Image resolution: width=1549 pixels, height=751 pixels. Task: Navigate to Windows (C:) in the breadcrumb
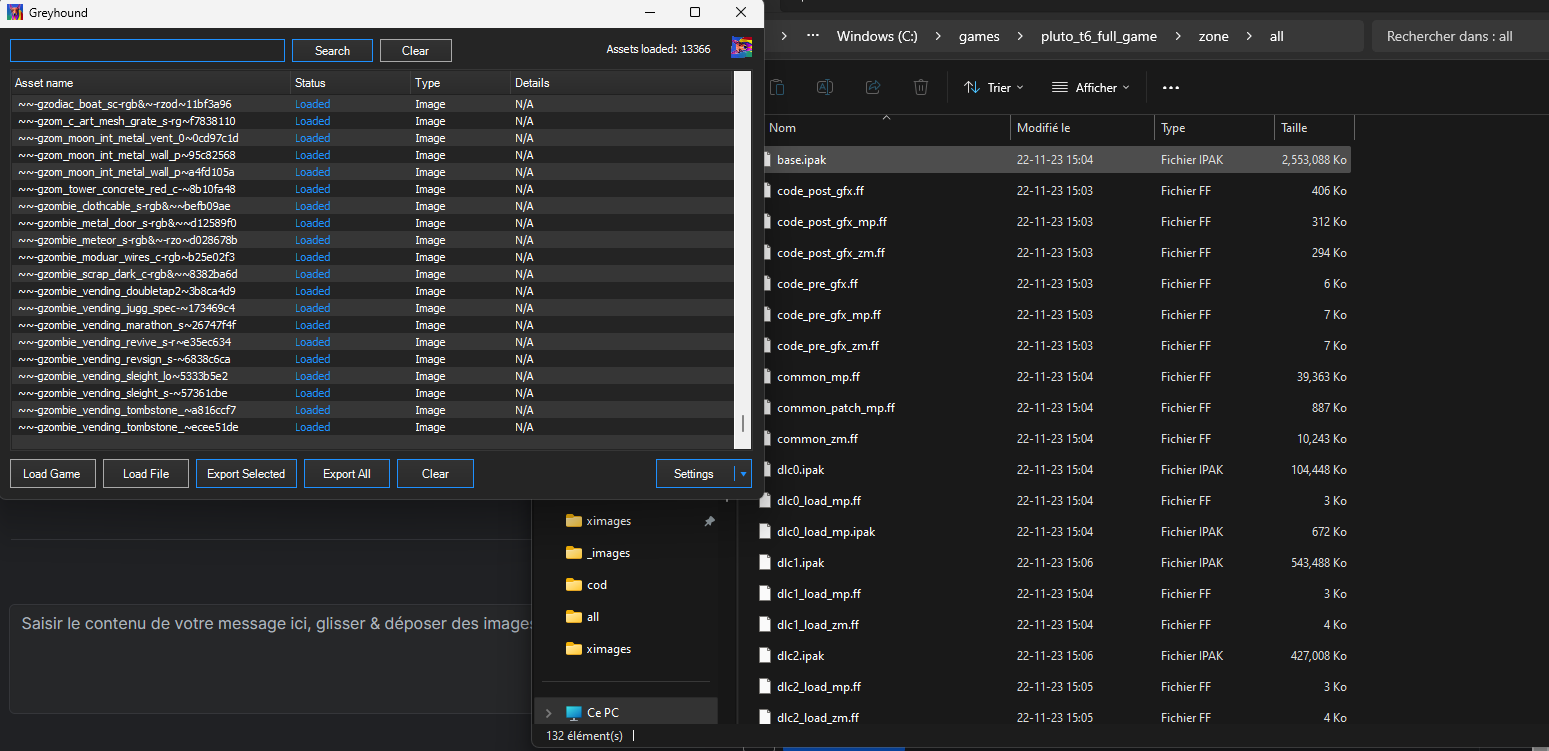pos(877,36)
